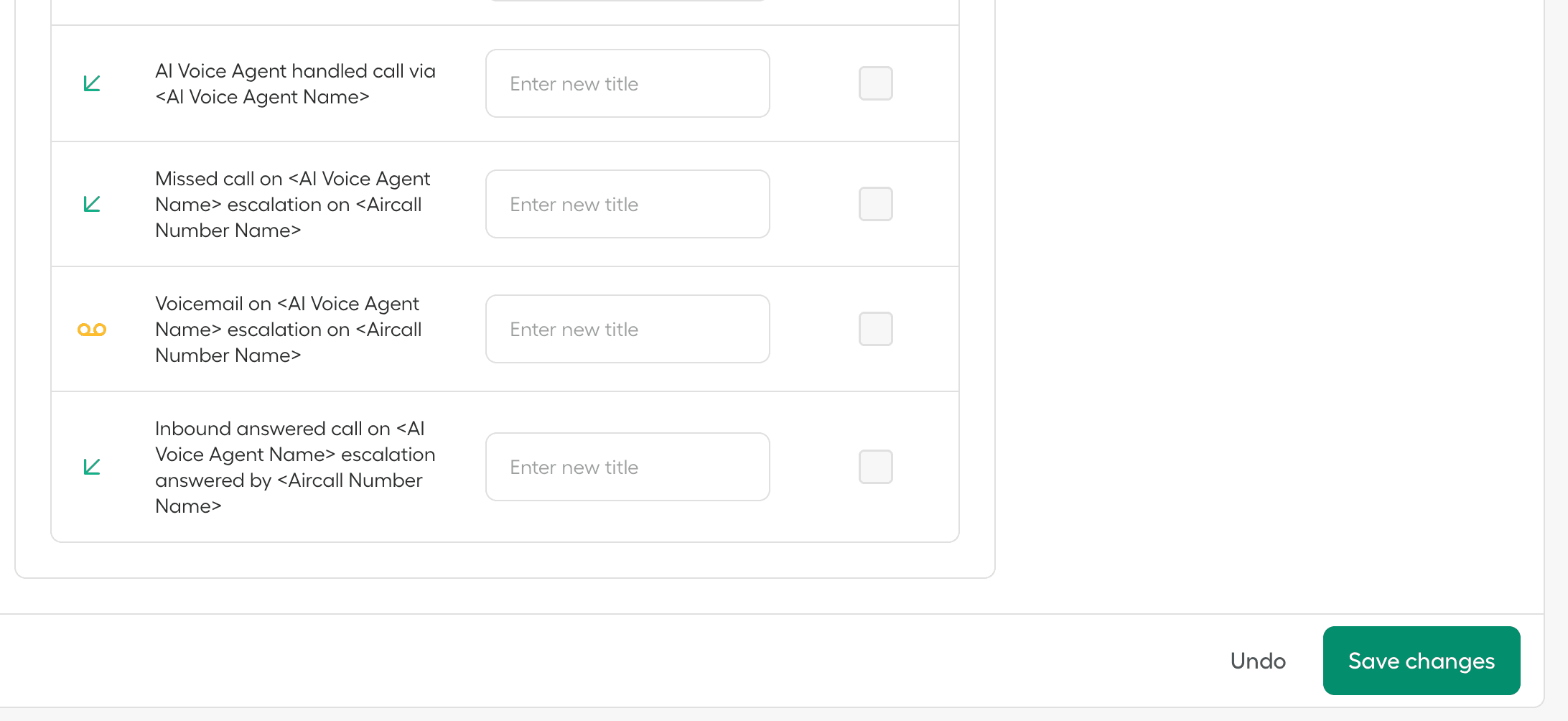Screen dimensions: 1568x721
Task: Click the Voicemail on AI Voice Agent row
Action: click(287, 329)
